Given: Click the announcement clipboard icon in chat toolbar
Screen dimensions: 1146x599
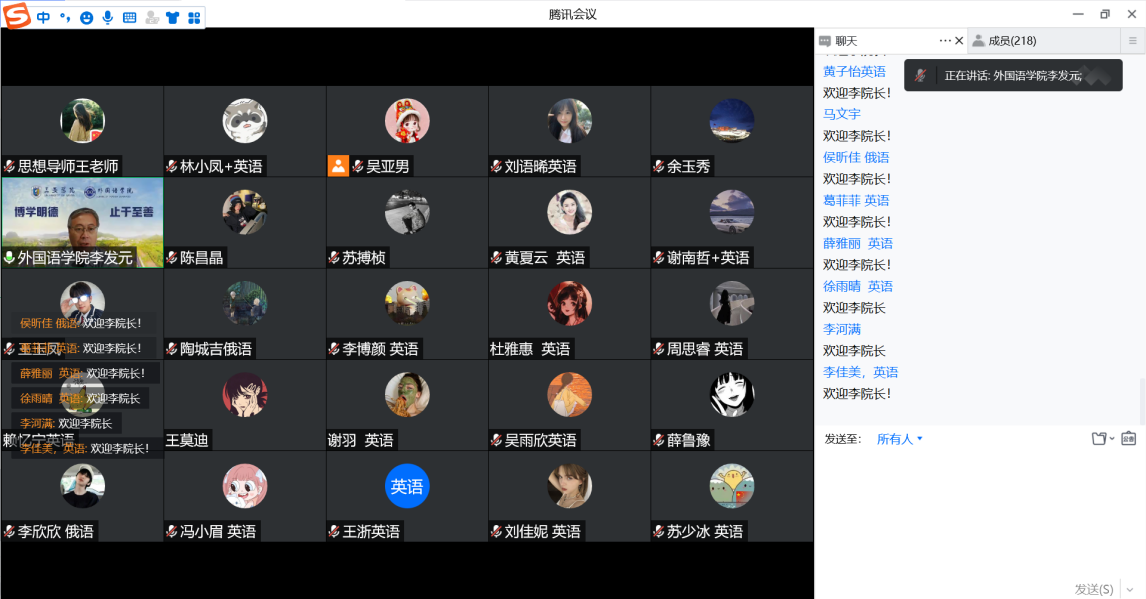Looking at the screenshot, I should pyautogui.click(x=1128, y=439).
